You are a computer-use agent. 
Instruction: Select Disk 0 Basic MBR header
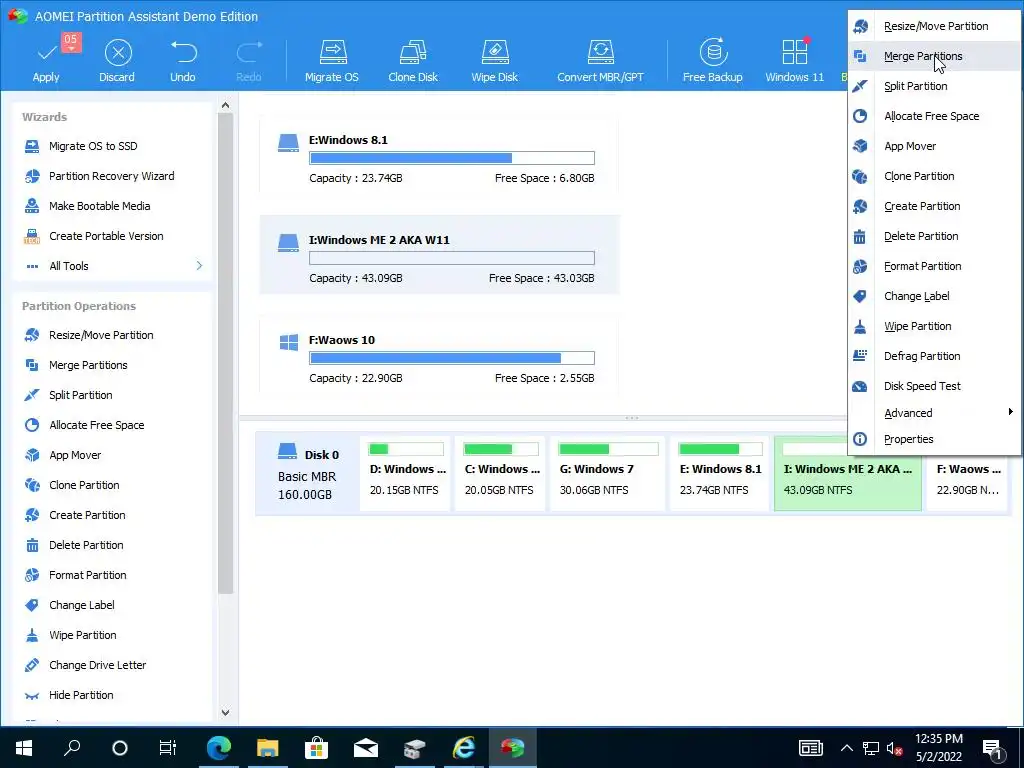[307, 474]
